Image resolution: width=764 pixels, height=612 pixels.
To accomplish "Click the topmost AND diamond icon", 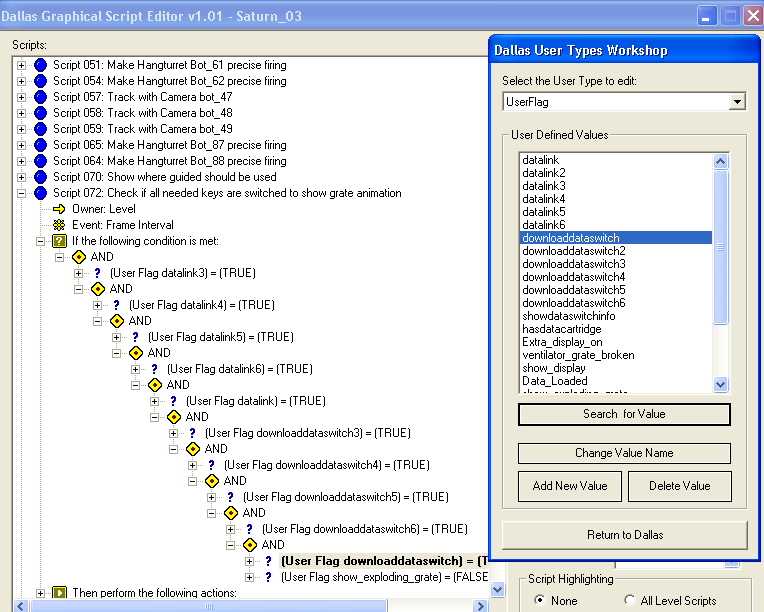I will point(78,257).
